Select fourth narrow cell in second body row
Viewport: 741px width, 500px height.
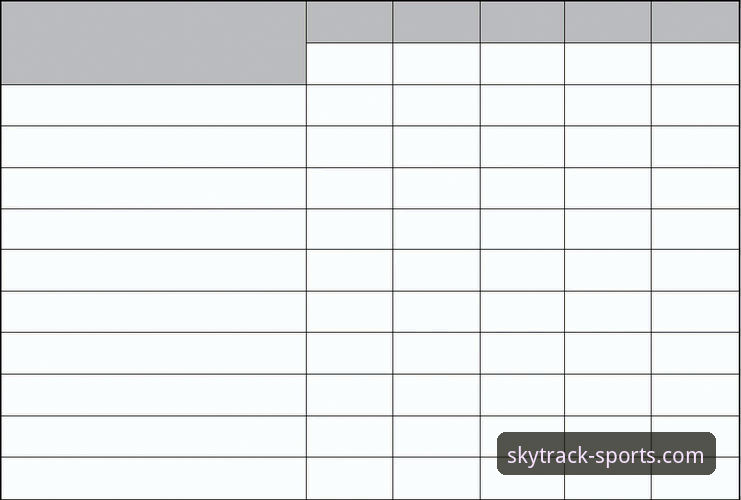click(608, 147)
